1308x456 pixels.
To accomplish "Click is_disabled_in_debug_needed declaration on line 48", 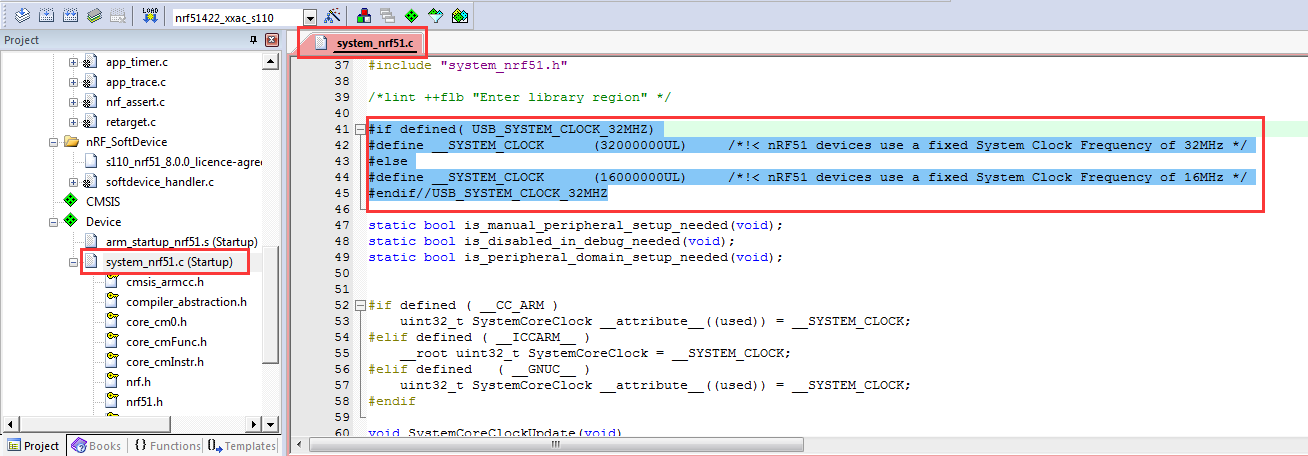I will 551,241.
